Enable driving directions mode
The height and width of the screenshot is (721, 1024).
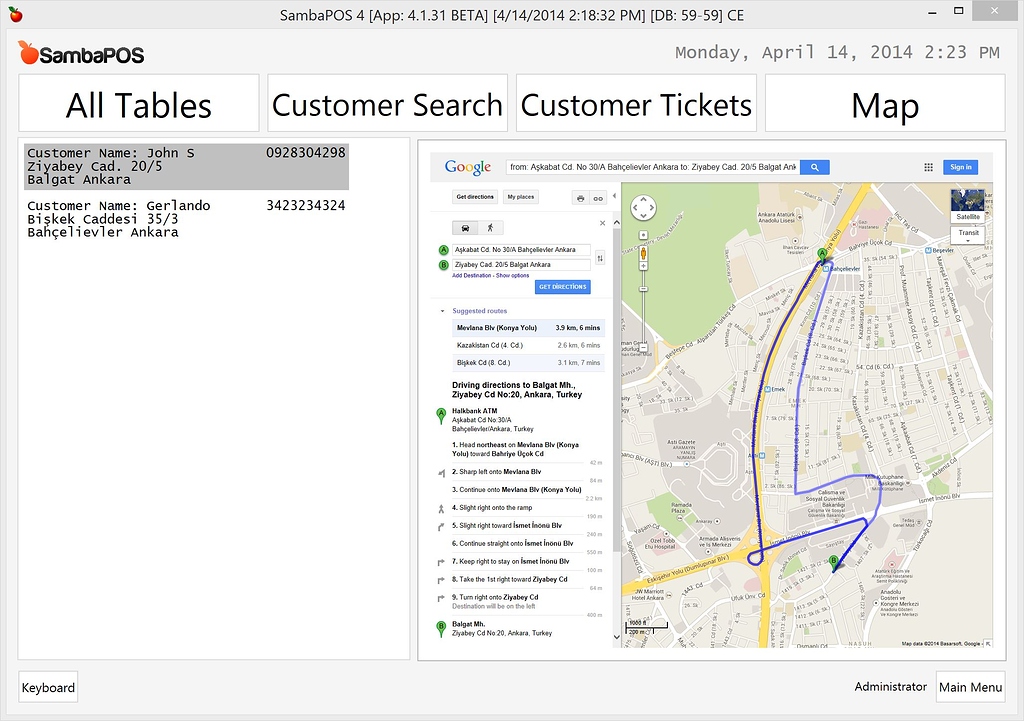click(x=465, y=227)
